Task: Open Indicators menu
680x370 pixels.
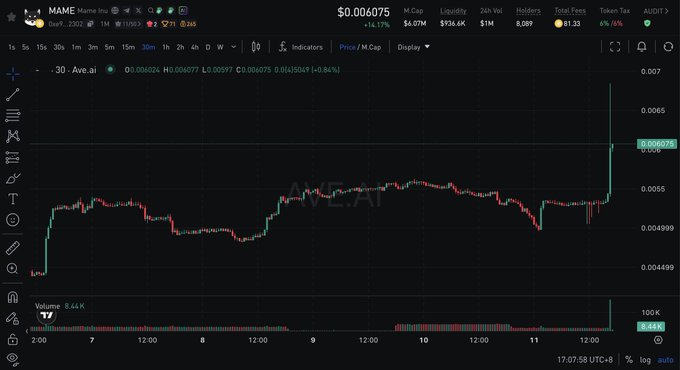Action: pos(301,47)
